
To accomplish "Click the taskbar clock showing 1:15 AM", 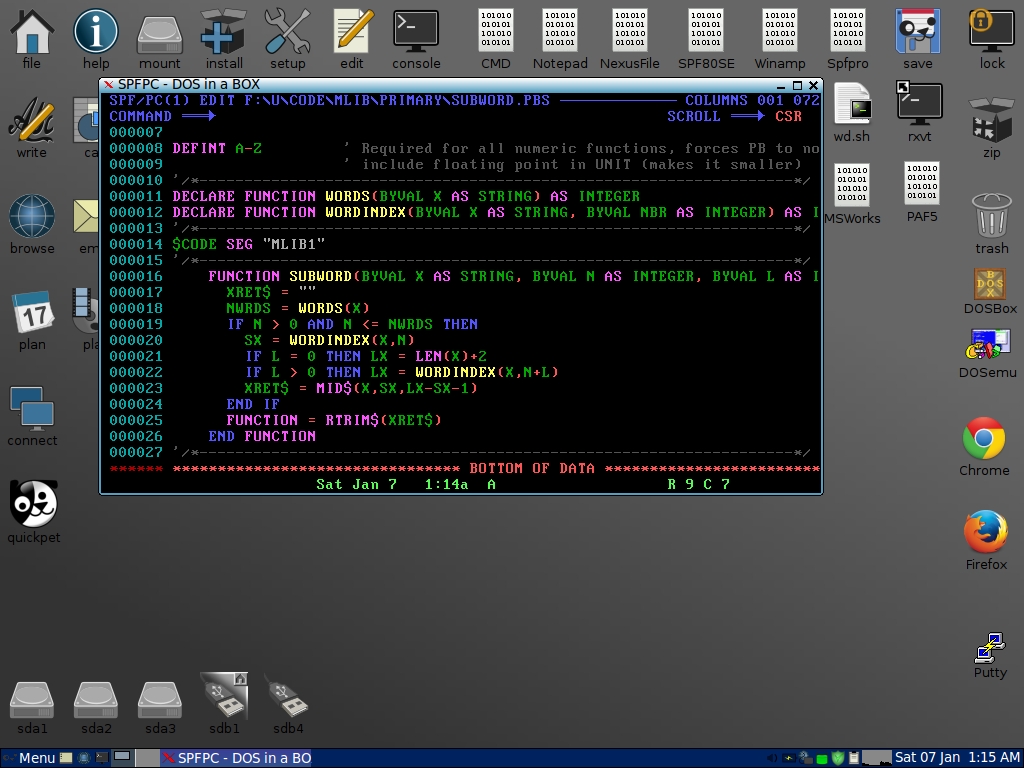I will click(x=956, y=758).
